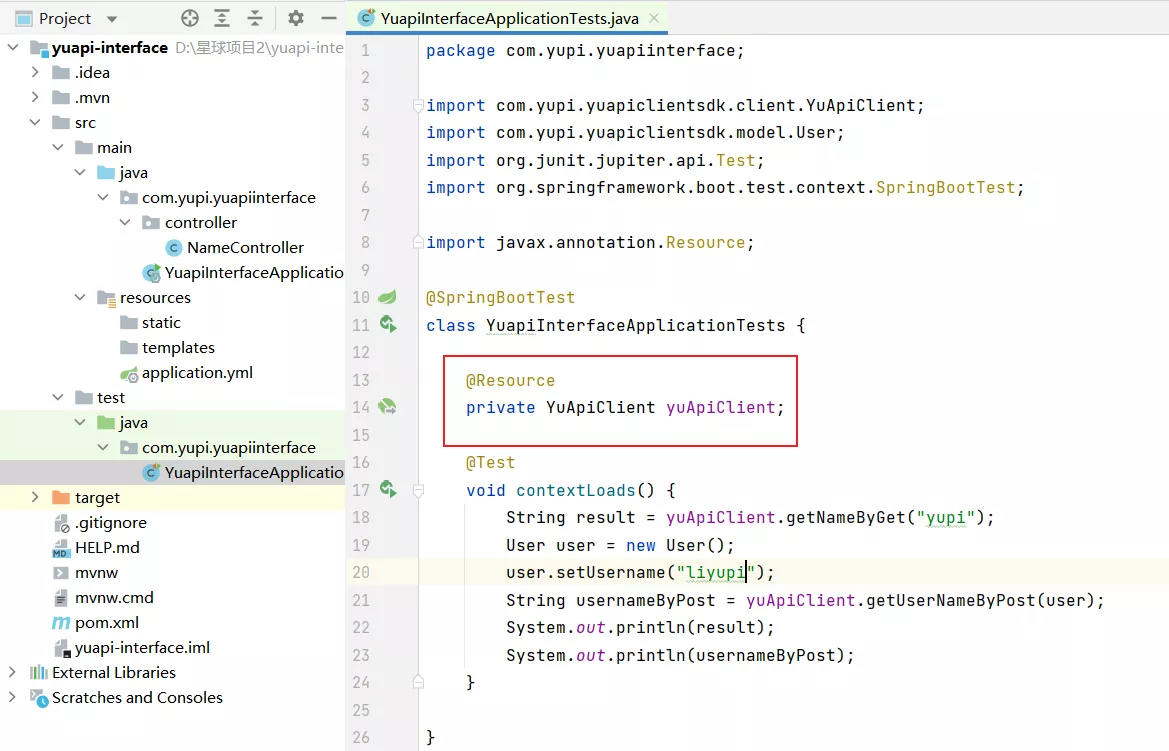Click the Spring bean gutter icon on line 10
Image resolution: width=1169 pixels, height=751 pixels.
[x=387, y=297]
